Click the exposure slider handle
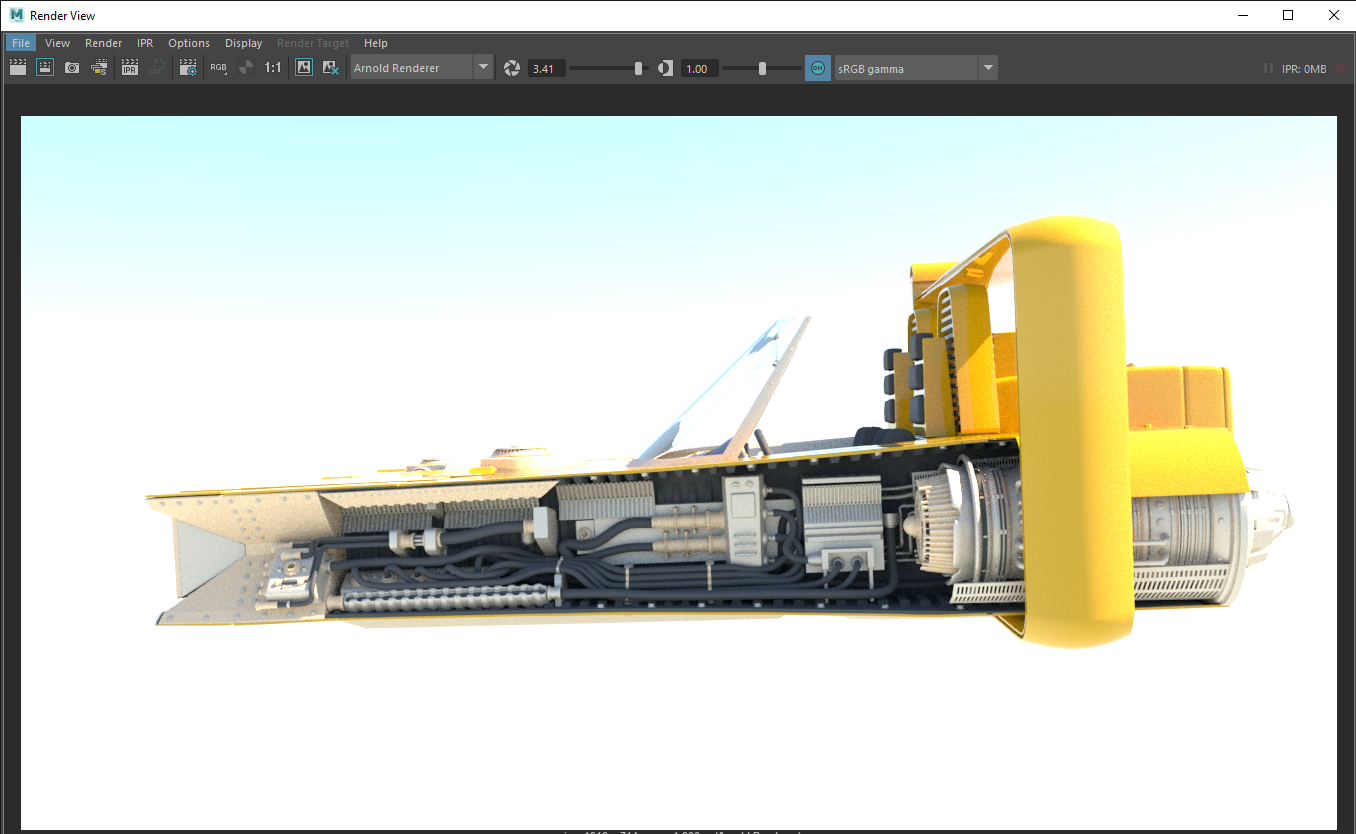Screen dimensions: 1356x834 coord(639,68)
